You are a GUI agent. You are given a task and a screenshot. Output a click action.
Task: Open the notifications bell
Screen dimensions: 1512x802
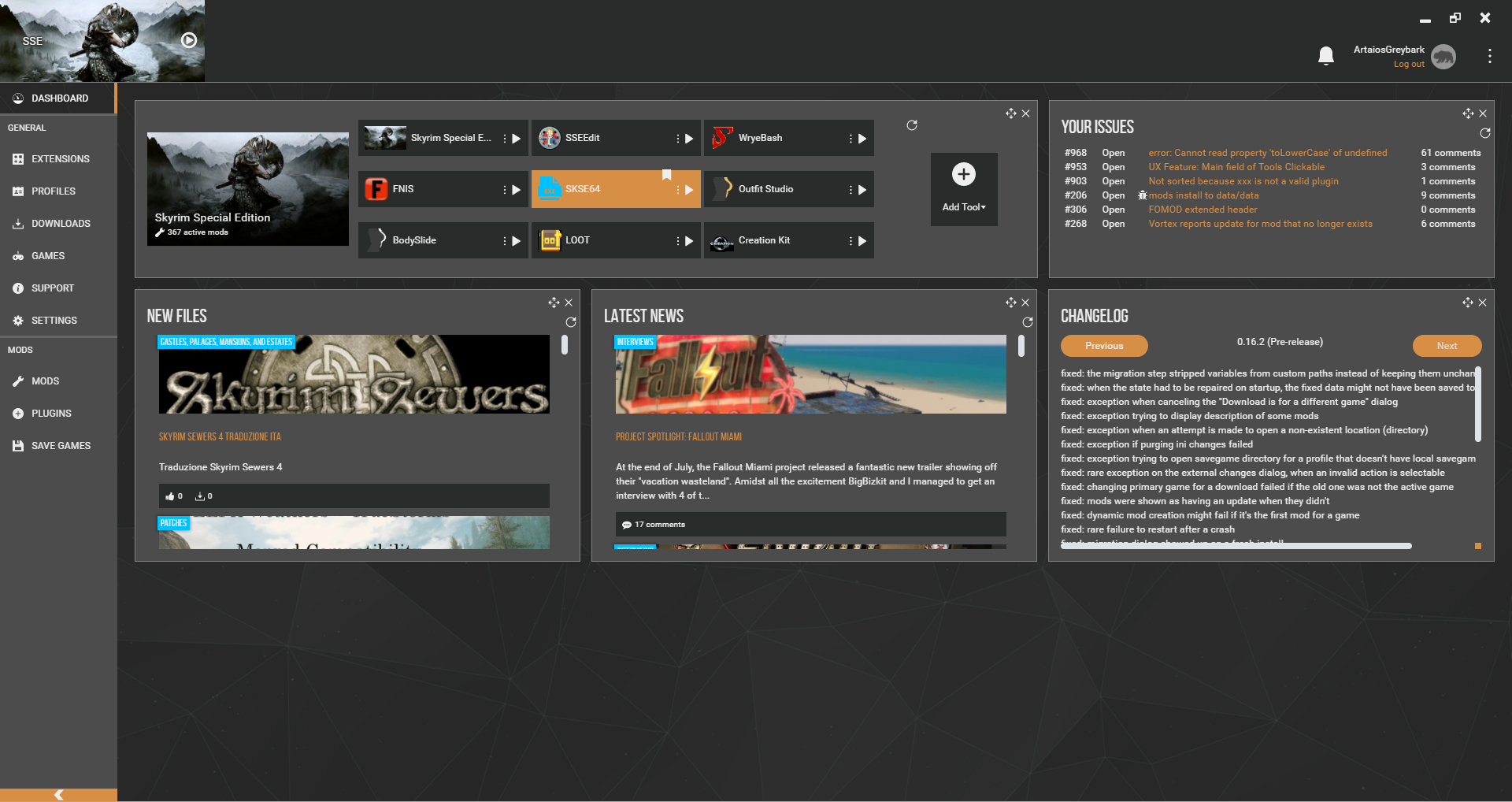point(1325,56)
